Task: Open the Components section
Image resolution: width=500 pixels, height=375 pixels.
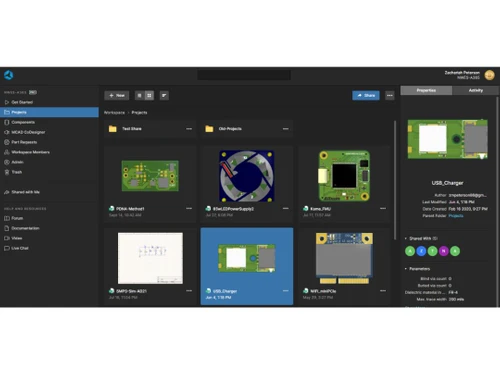Action: [x=23, y=122]
